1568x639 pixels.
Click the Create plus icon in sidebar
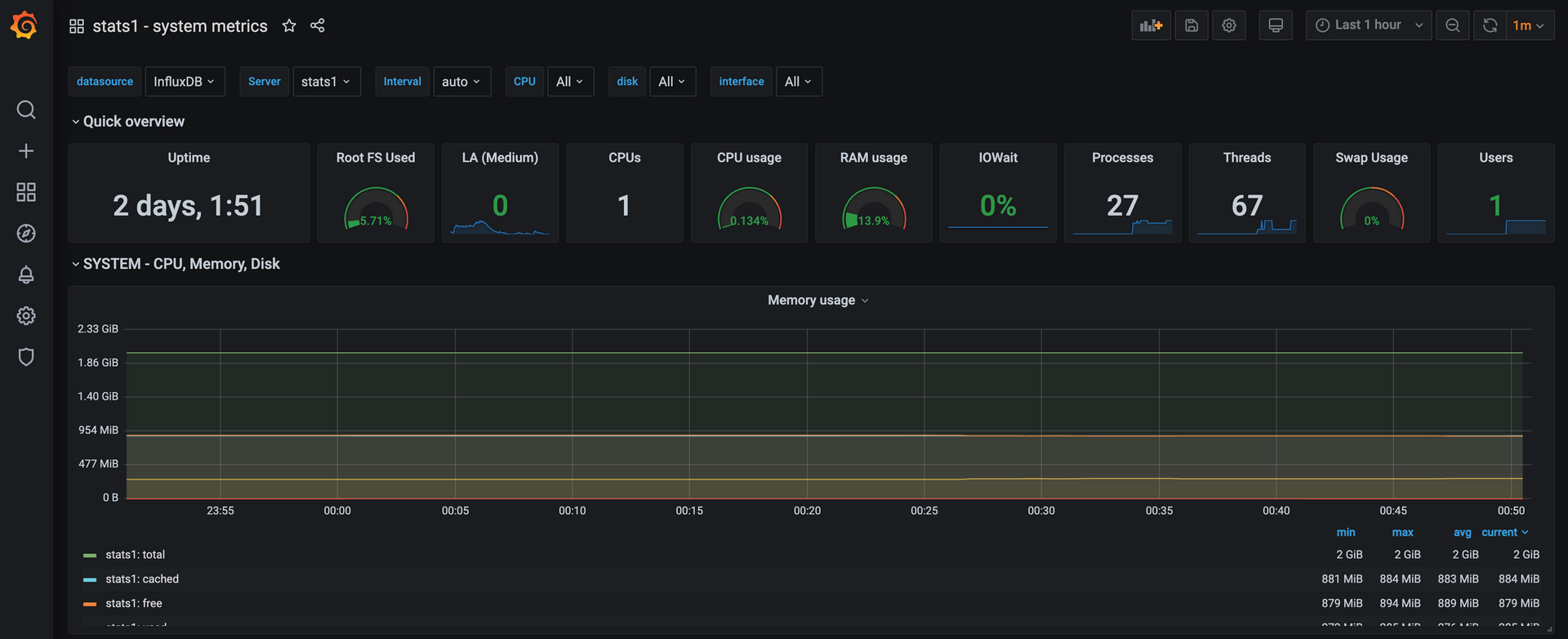(x=26, y=151)
